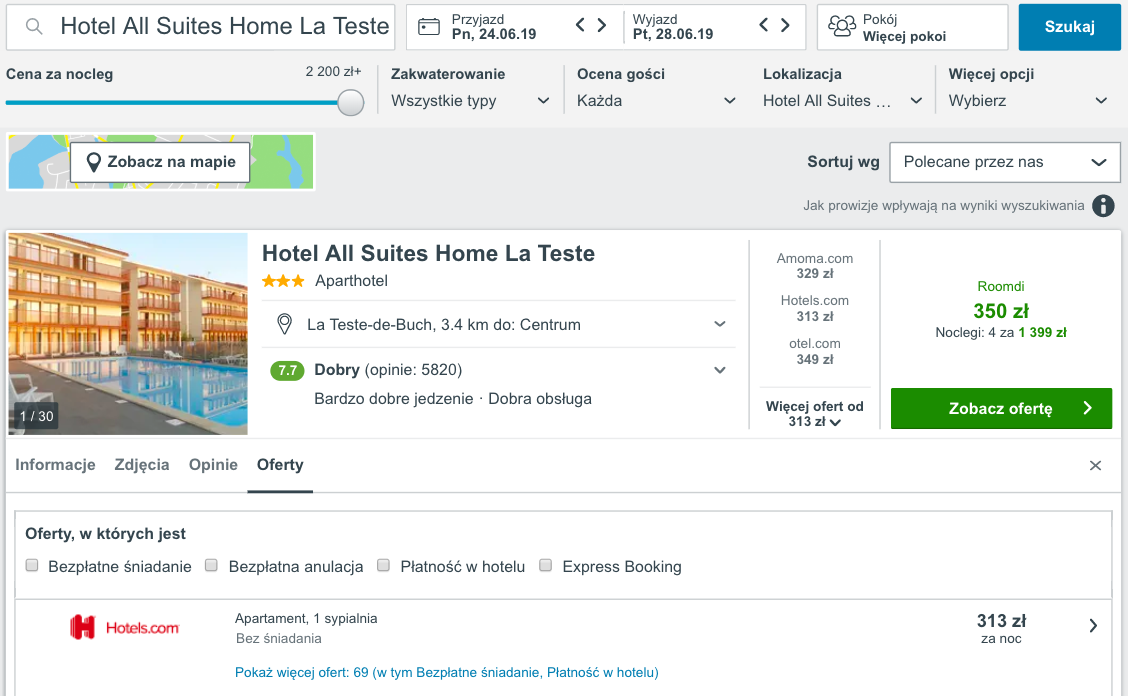Open info icon about commission ranking

coord(1103,206)
